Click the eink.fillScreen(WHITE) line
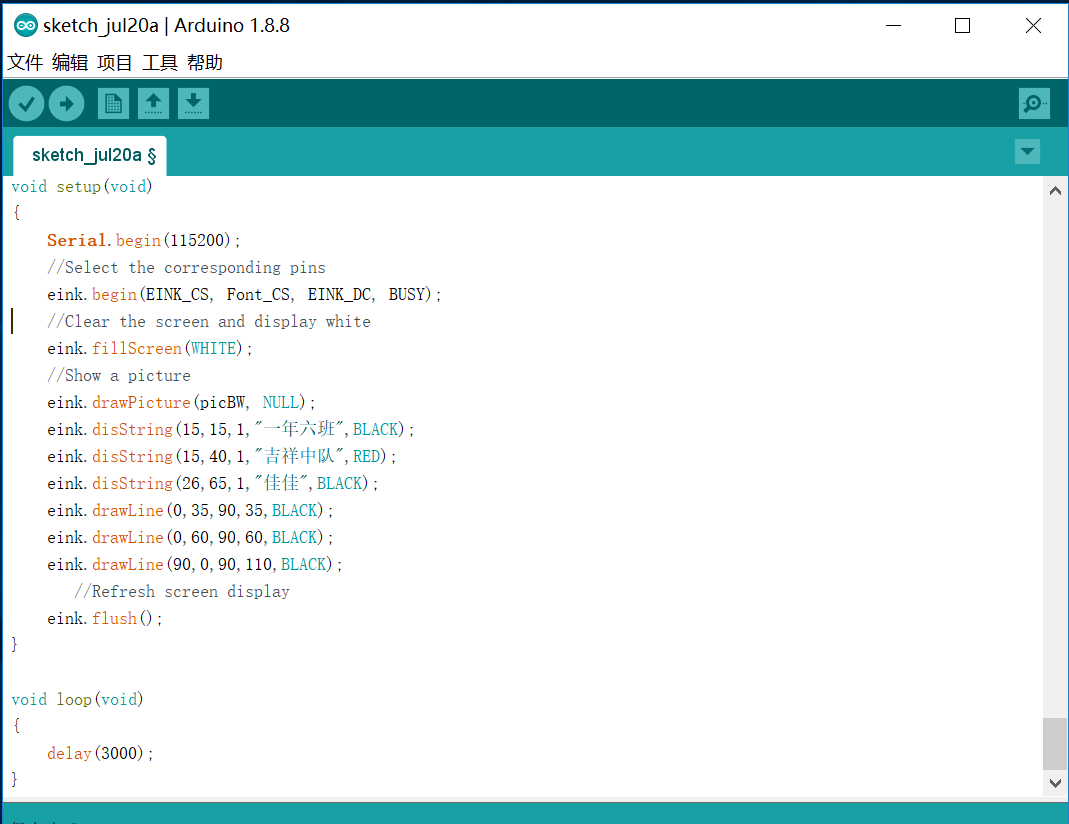The image size is (1069, 824). coord(149,348)
